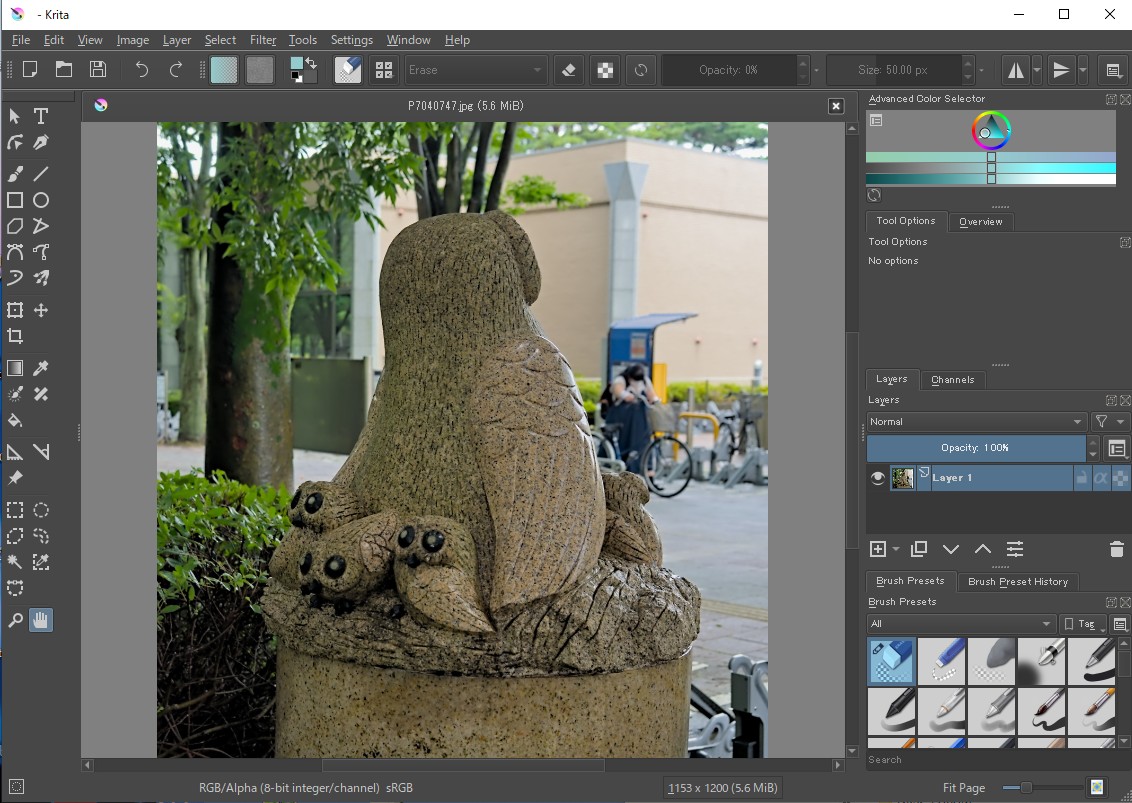Toggle preserve alpha button in toolbar
This screenshot has height=803, width=1132.
point(605,70)
